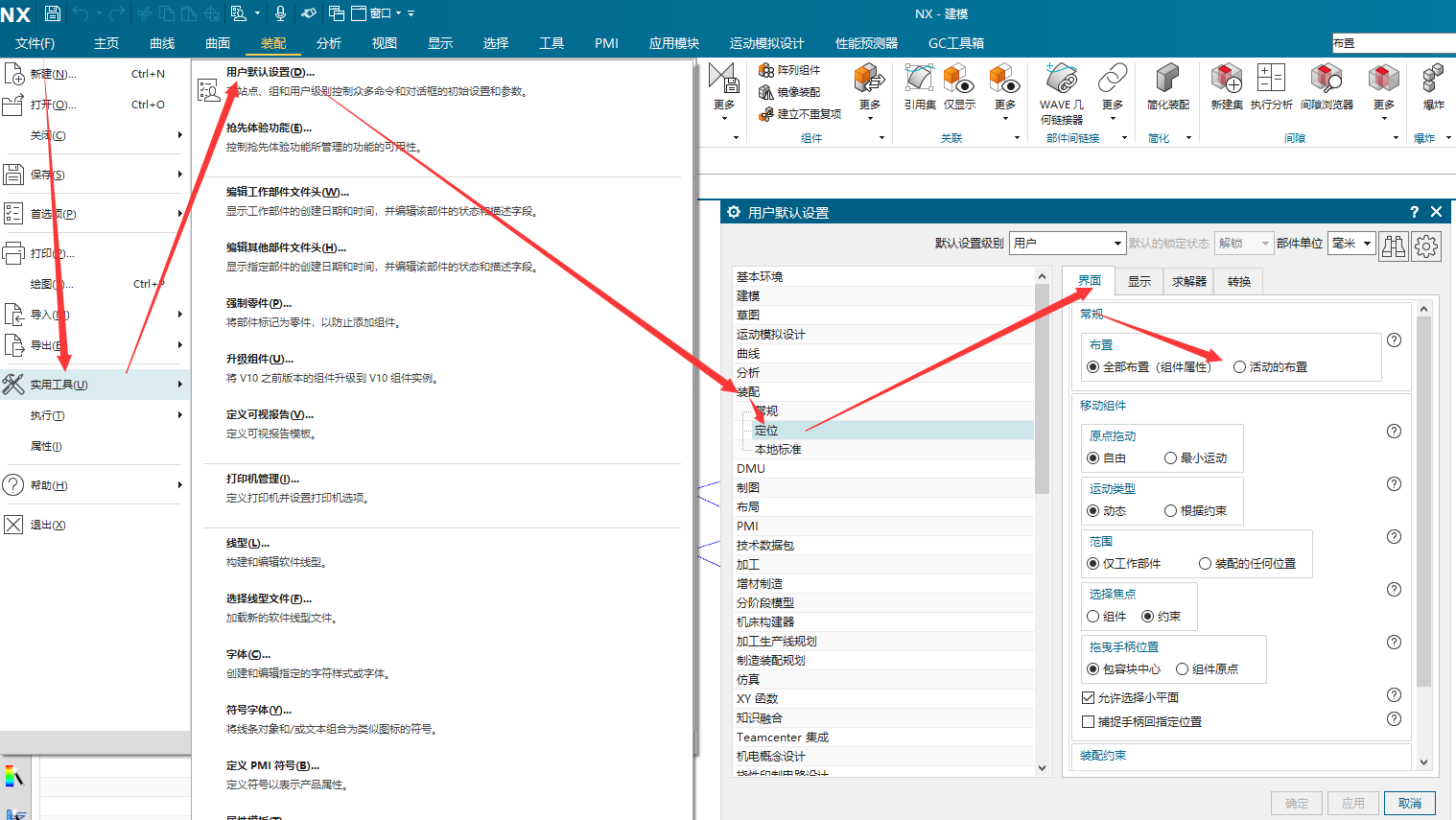
Task: Uncheck the 允许选择小平面 checkbox
Action: 1088,698
